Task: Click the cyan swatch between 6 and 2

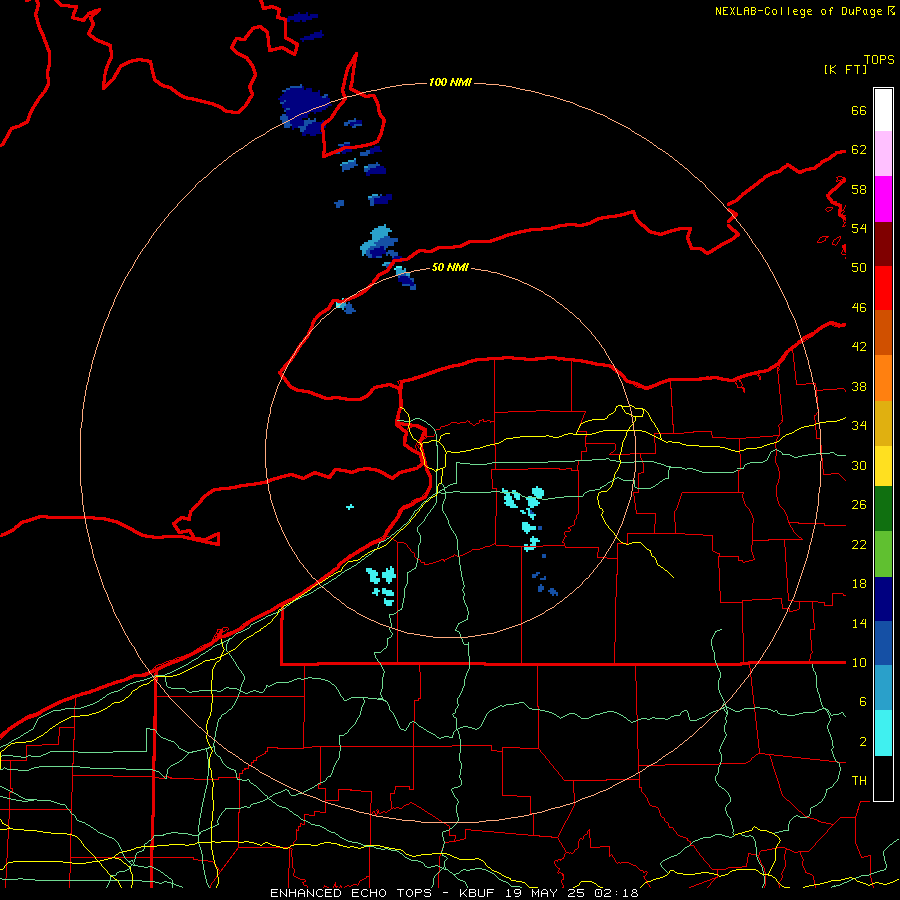Action: [x=883, y=733]
